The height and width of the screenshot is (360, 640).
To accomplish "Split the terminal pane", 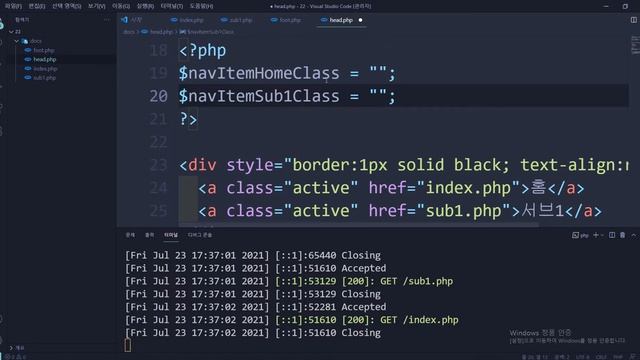I will click(x=612, y=235).
